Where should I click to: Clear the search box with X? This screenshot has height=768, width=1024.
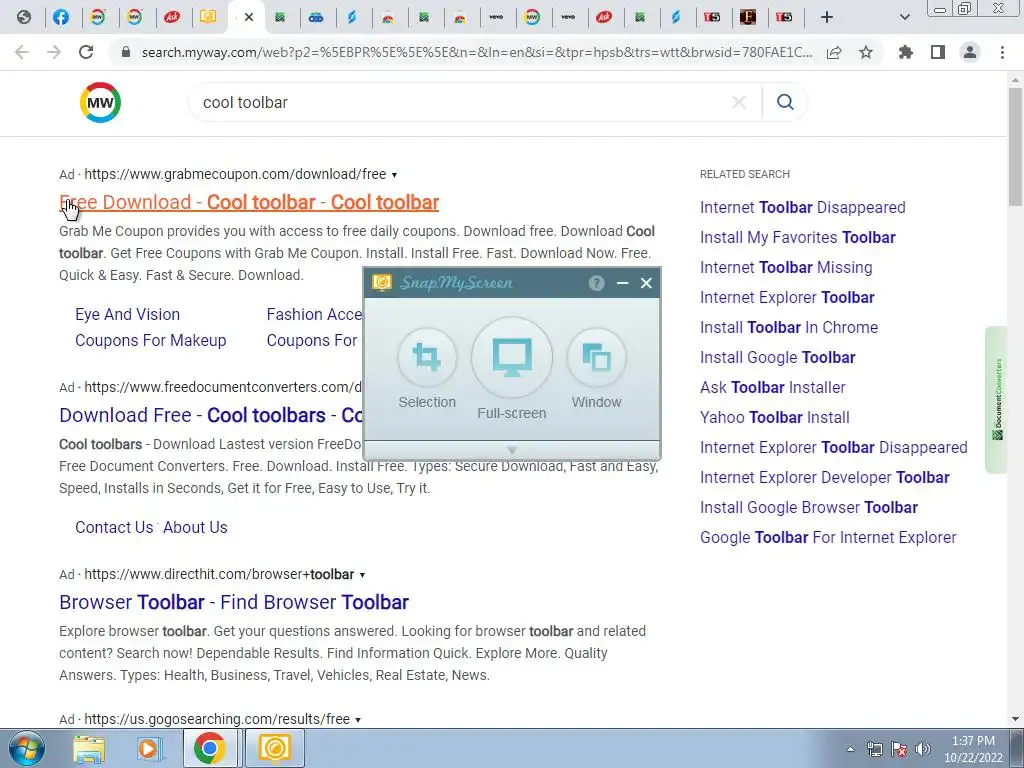coord(739,103)
